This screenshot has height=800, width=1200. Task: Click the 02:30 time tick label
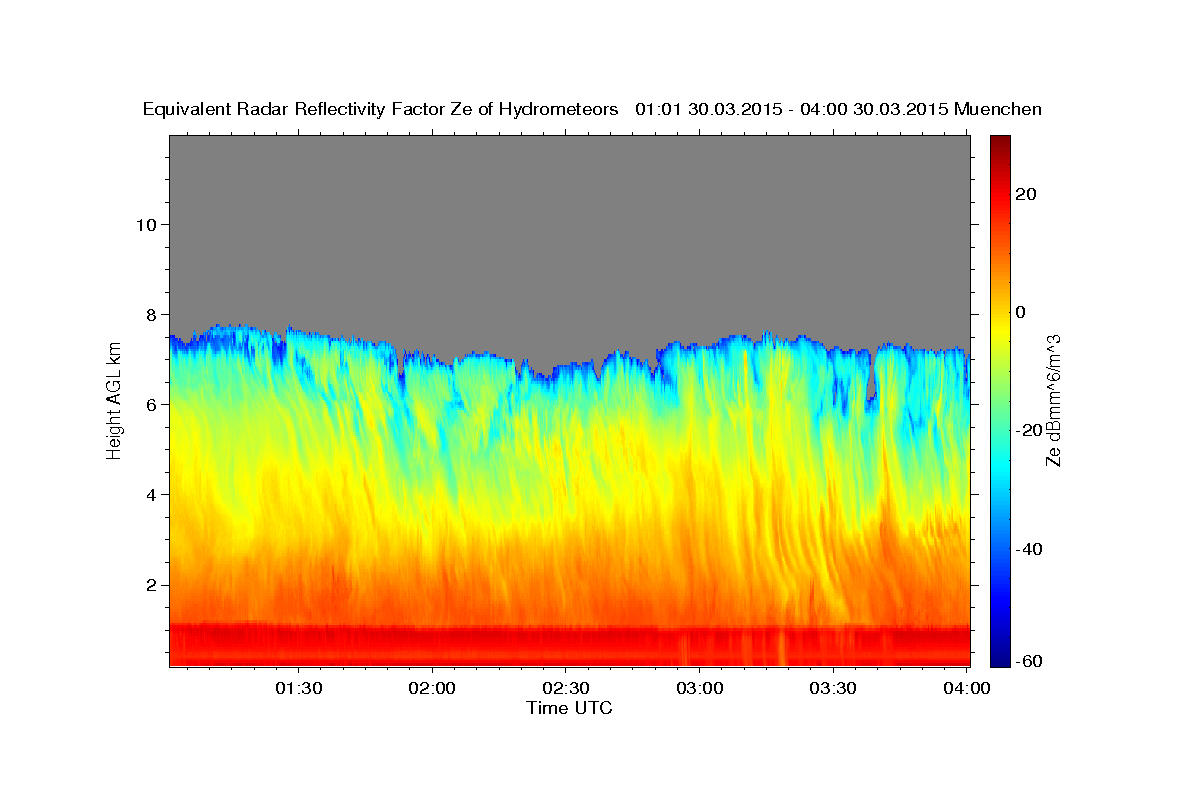[x=566, y=688]
